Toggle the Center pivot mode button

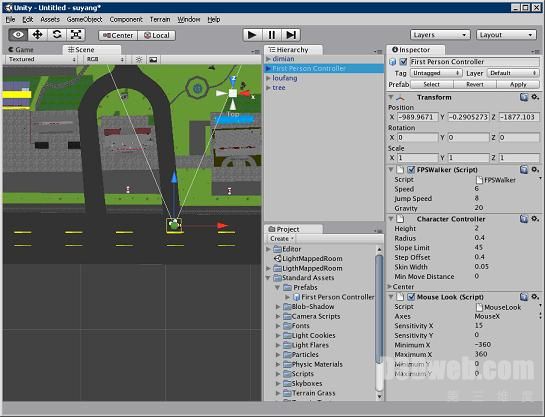click(x=118, y=35)
